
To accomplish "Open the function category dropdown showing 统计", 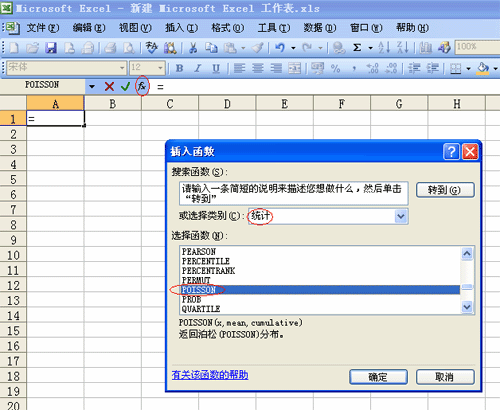I will click(401, 217).
